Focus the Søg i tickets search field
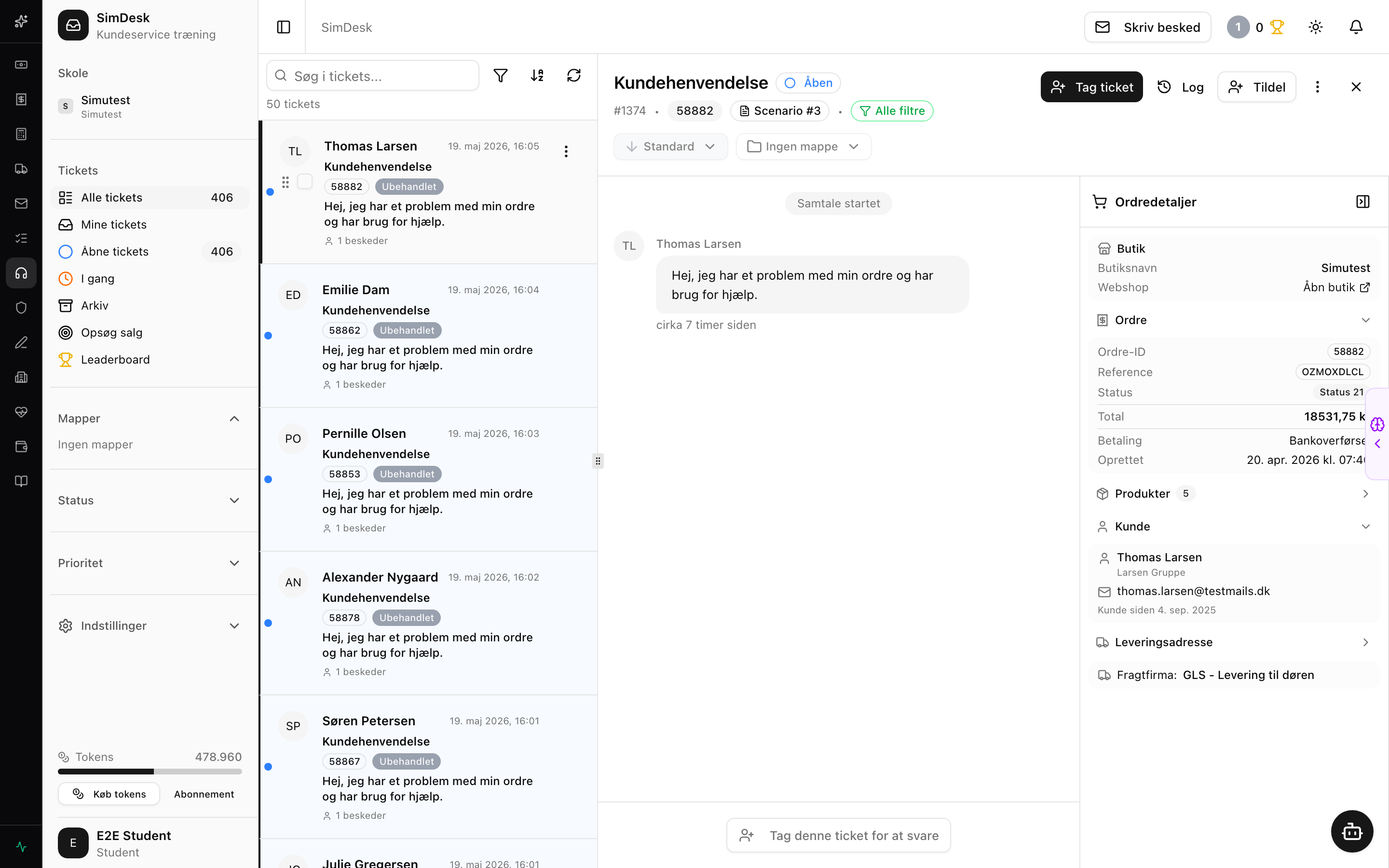Image resolution: width=1389 pixels, height=868 pixels. 372,75
